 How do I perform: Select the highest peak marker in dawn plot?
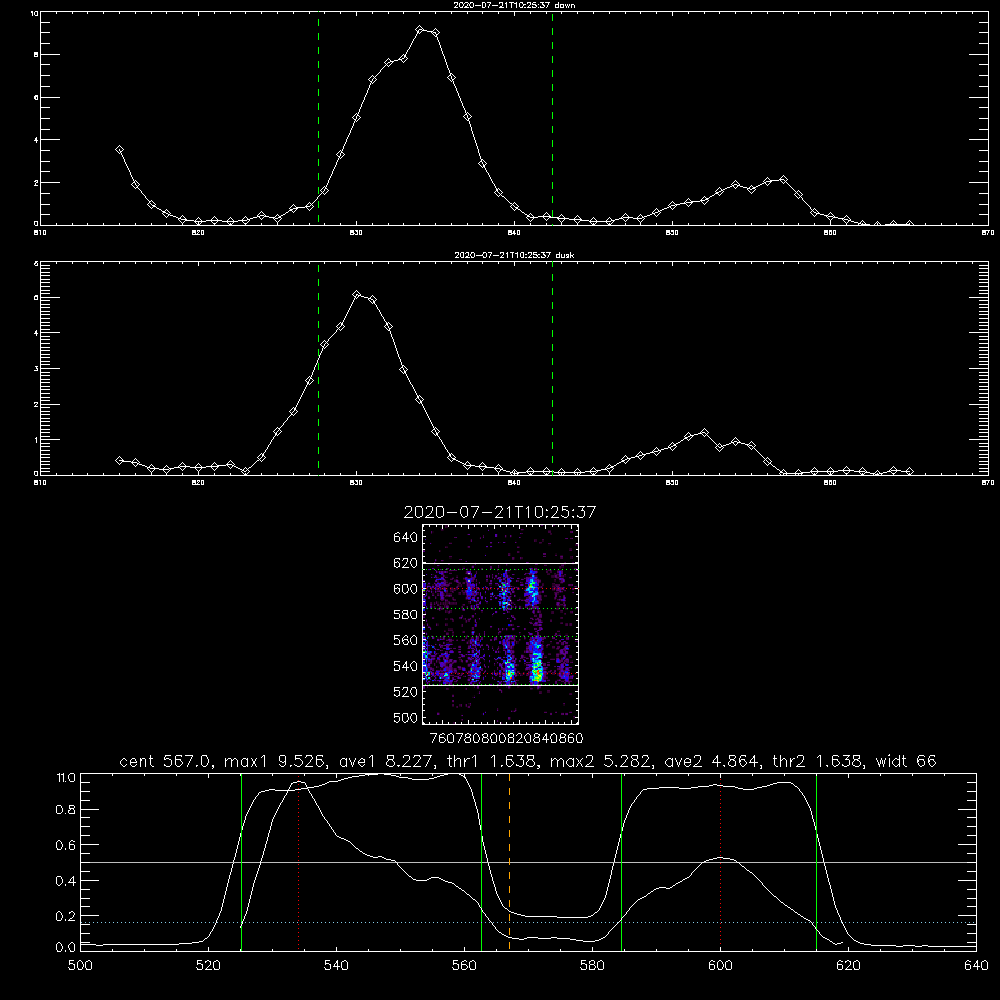pos(420,29)
